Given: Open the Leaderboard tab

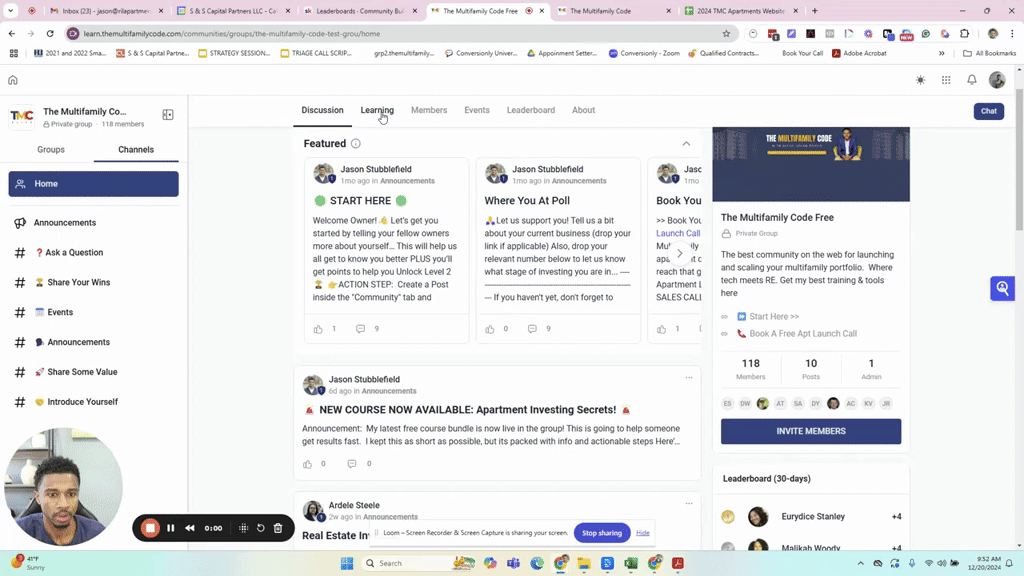Looking at the screenshot, I should coord(531,110).
